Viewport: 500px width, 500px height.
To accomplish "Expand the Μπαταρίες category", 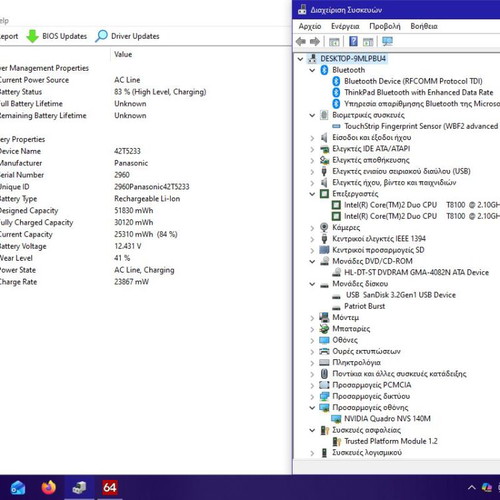I will [312, 329].
